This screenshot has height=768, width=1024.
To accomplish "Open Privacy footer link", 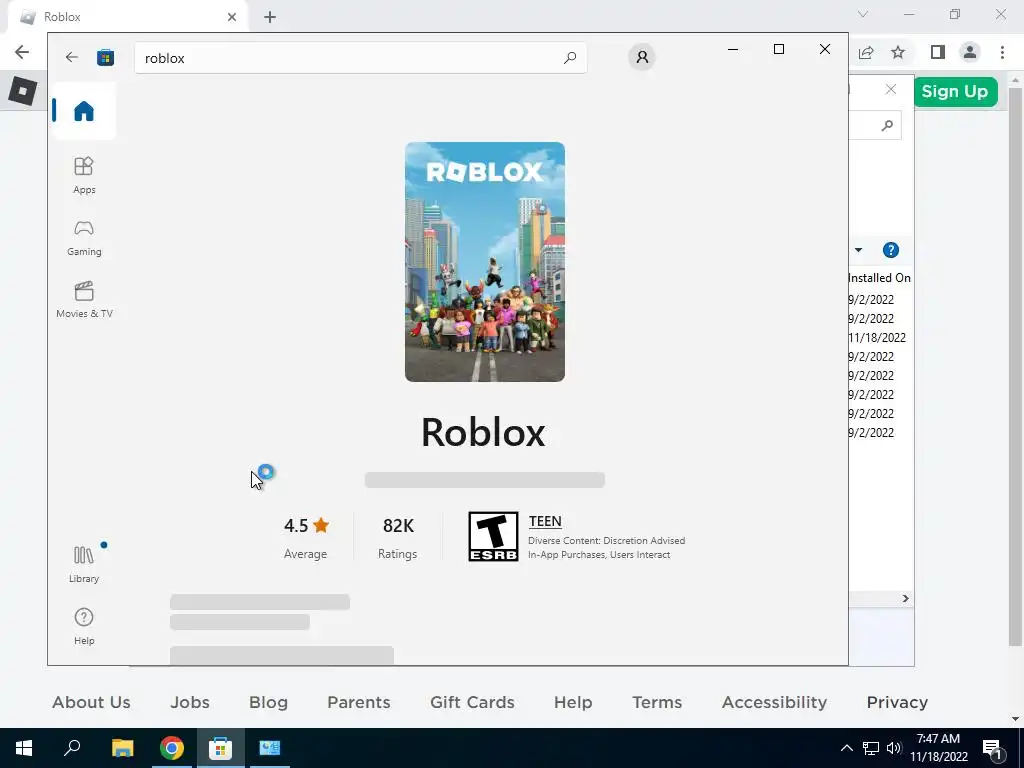I will pyautogui.click(x=897, y=702).
